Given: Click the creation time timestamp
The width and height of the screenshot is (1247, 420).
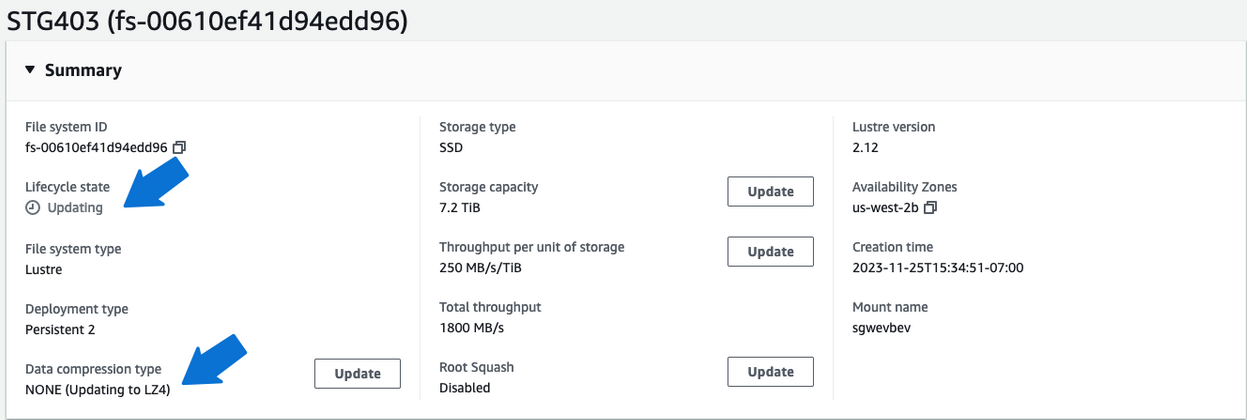Looking at the screenshot, I should 937,267.
